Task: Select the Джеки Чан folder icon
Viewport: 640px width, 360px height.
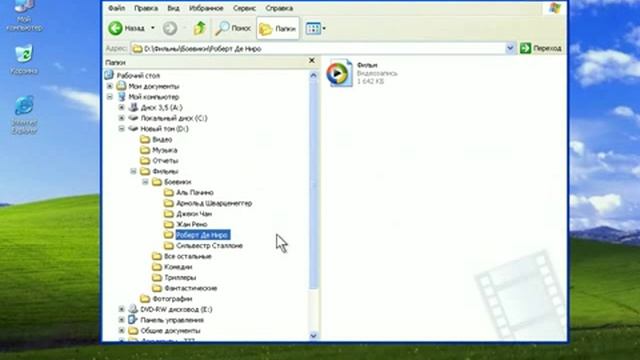Action: click(x=169, y=213)
